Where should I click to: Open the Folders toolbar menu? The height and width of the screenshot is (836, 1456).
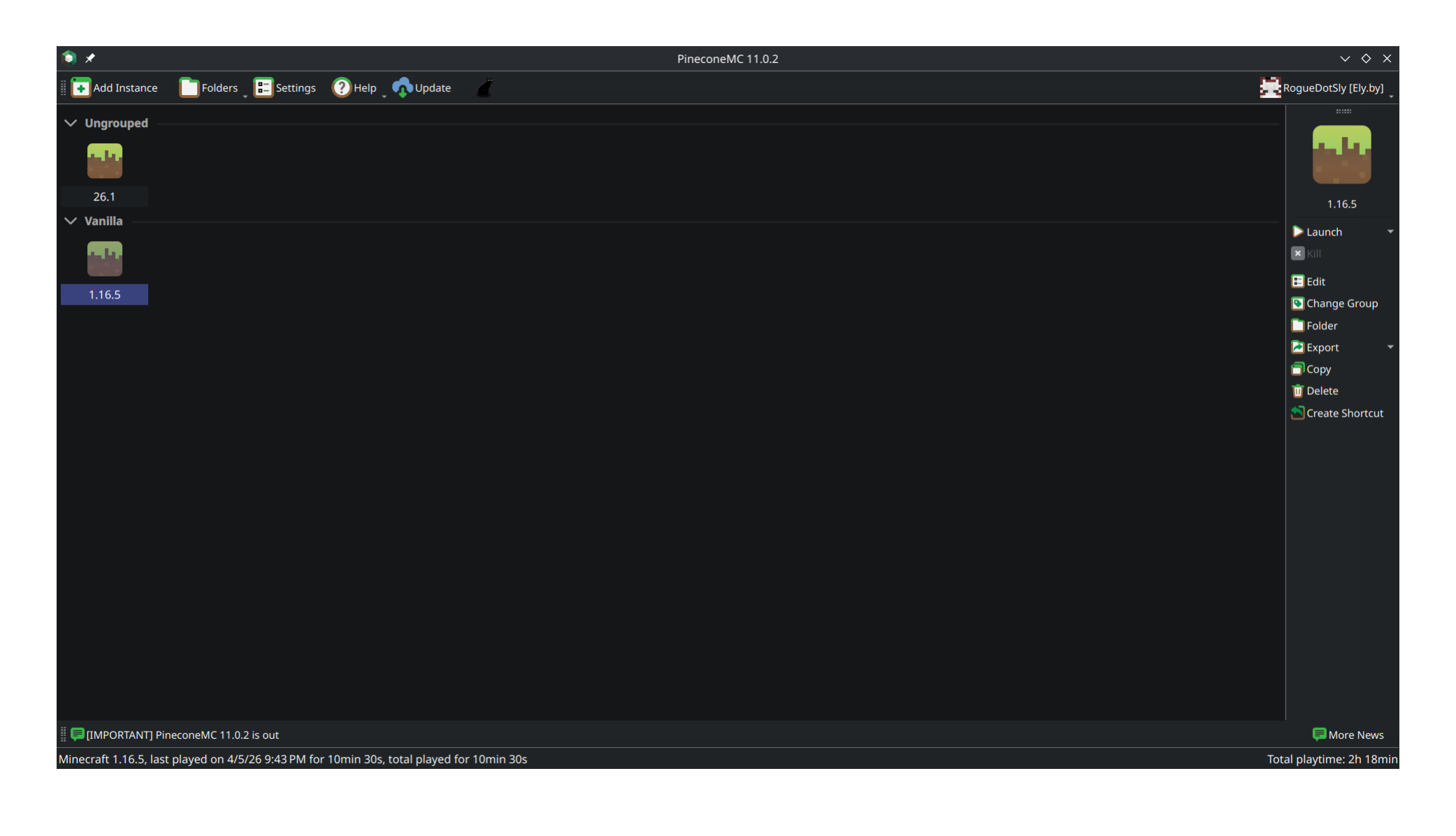pos(209,88)
